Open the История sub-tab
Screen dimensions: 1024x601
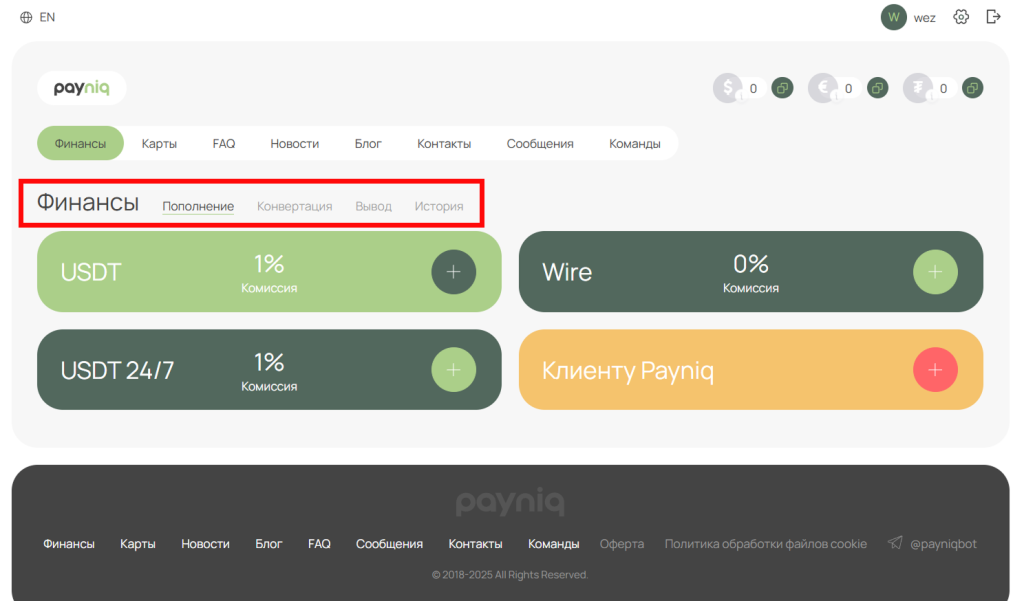tap(439, 206)
